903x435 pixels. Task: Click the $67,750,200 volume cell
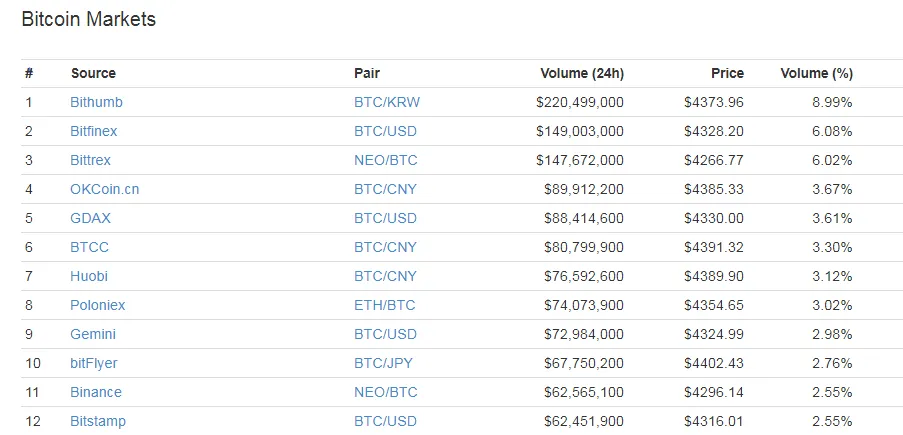[x=584, y=363]
